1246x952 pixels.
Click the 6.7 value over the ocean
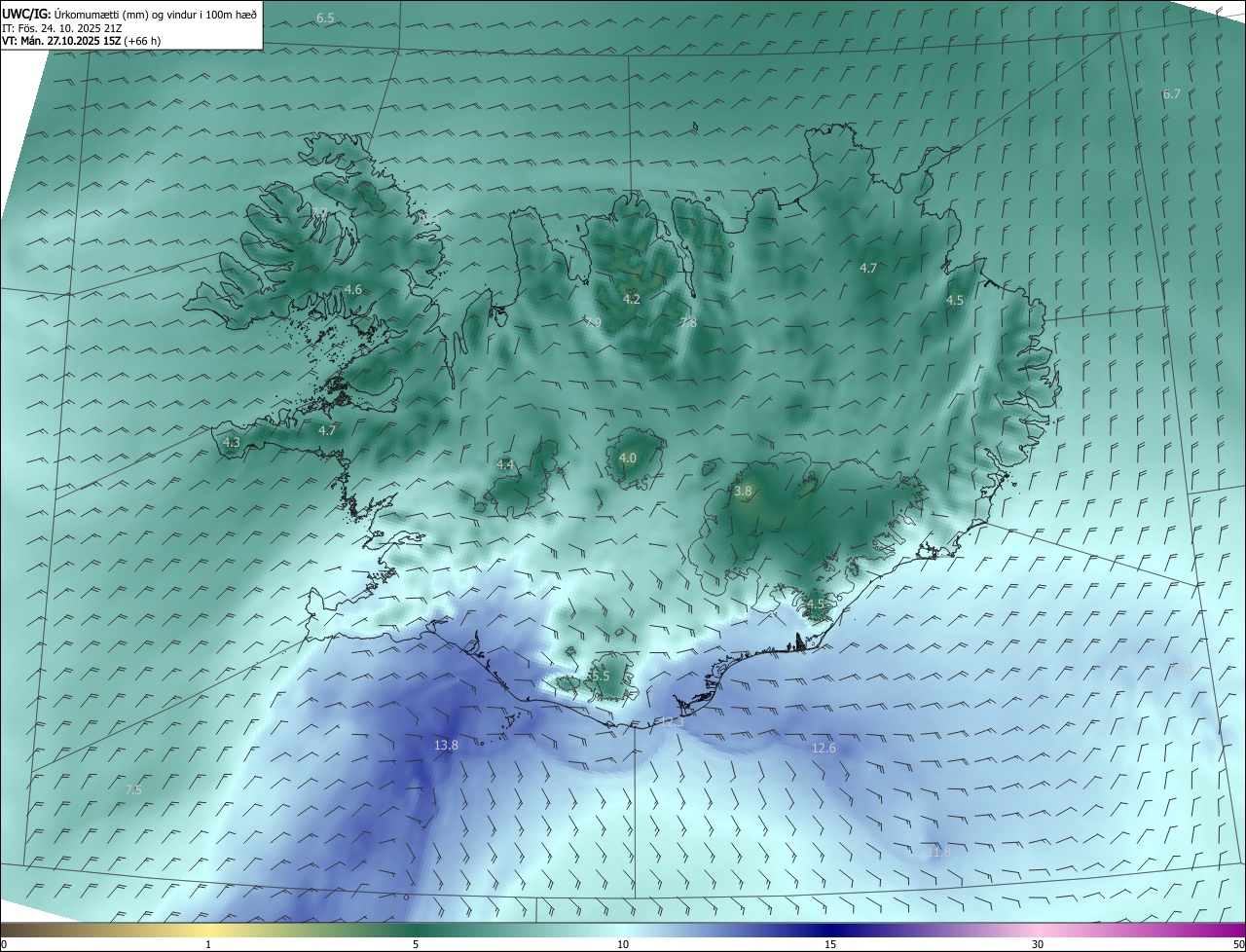[x=1171, y=94]
